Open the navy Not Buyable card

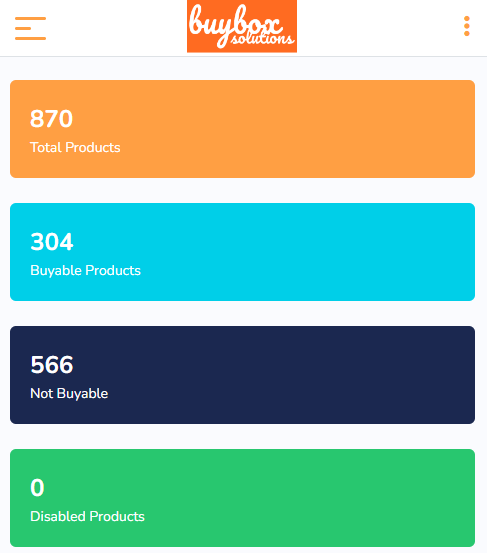click(x=242, y=375)
